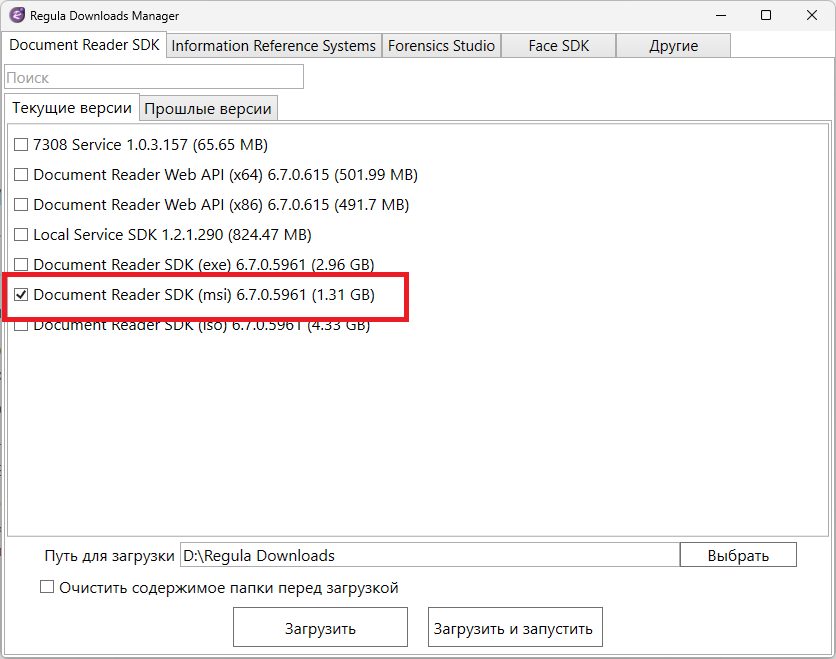
Task: Check Document Reader SDK (exe) 6.7.0.5961
Action: 20,264
